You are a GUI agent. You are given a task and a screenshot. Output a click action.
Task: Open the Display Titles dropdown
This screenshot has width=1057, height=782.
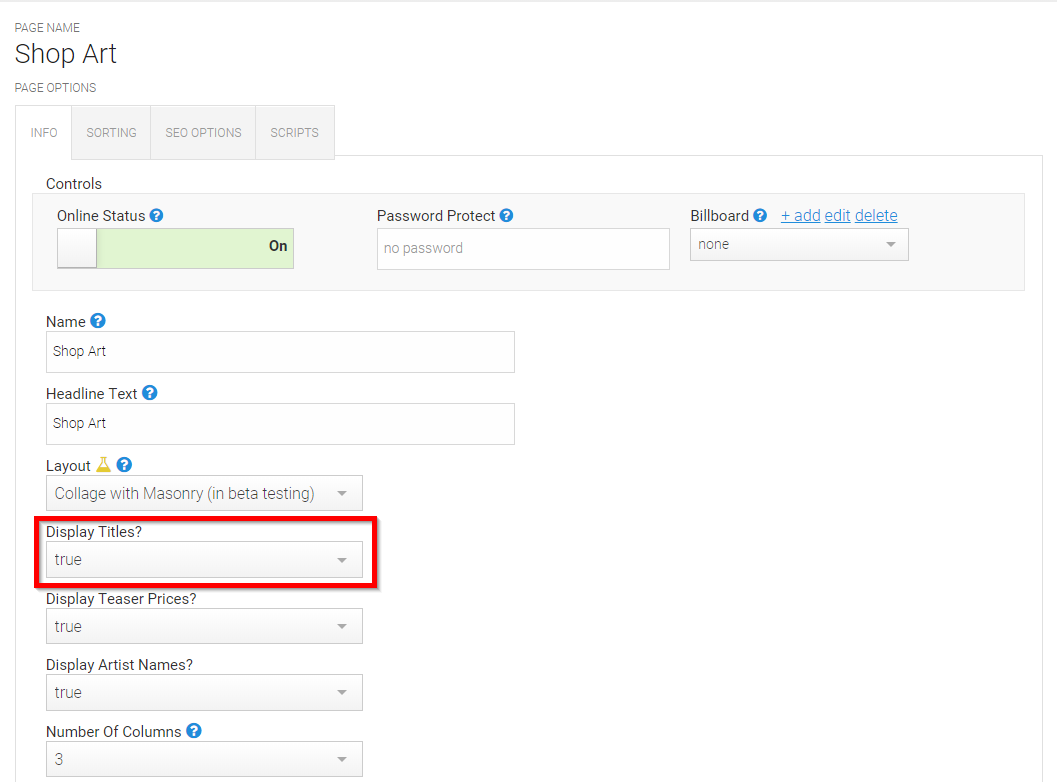pyautogui.click(x=204, y=560)
